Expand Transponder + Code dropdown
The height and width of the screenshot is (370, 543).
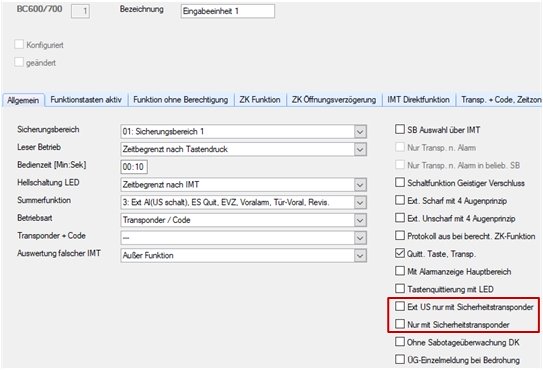point(243,238)
